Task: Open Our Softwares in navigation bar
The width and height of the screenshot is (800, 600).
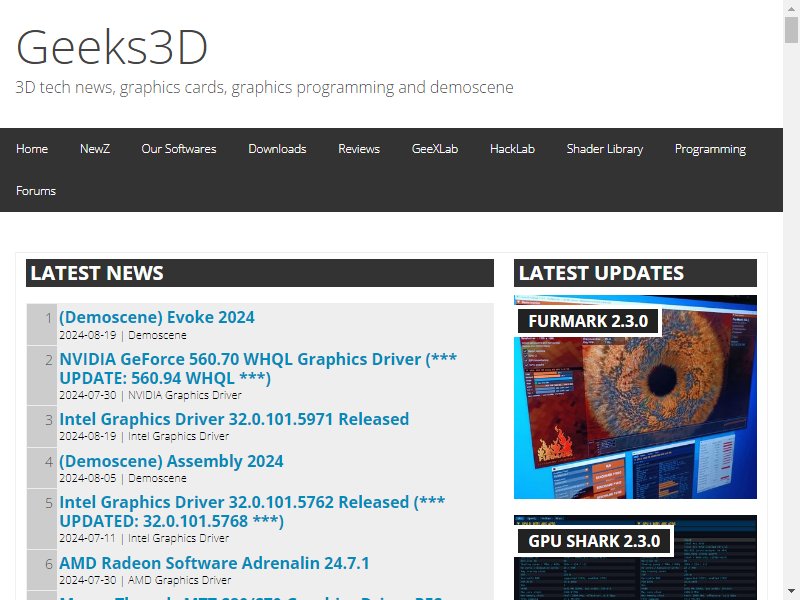Action: [x=179, y=149]
